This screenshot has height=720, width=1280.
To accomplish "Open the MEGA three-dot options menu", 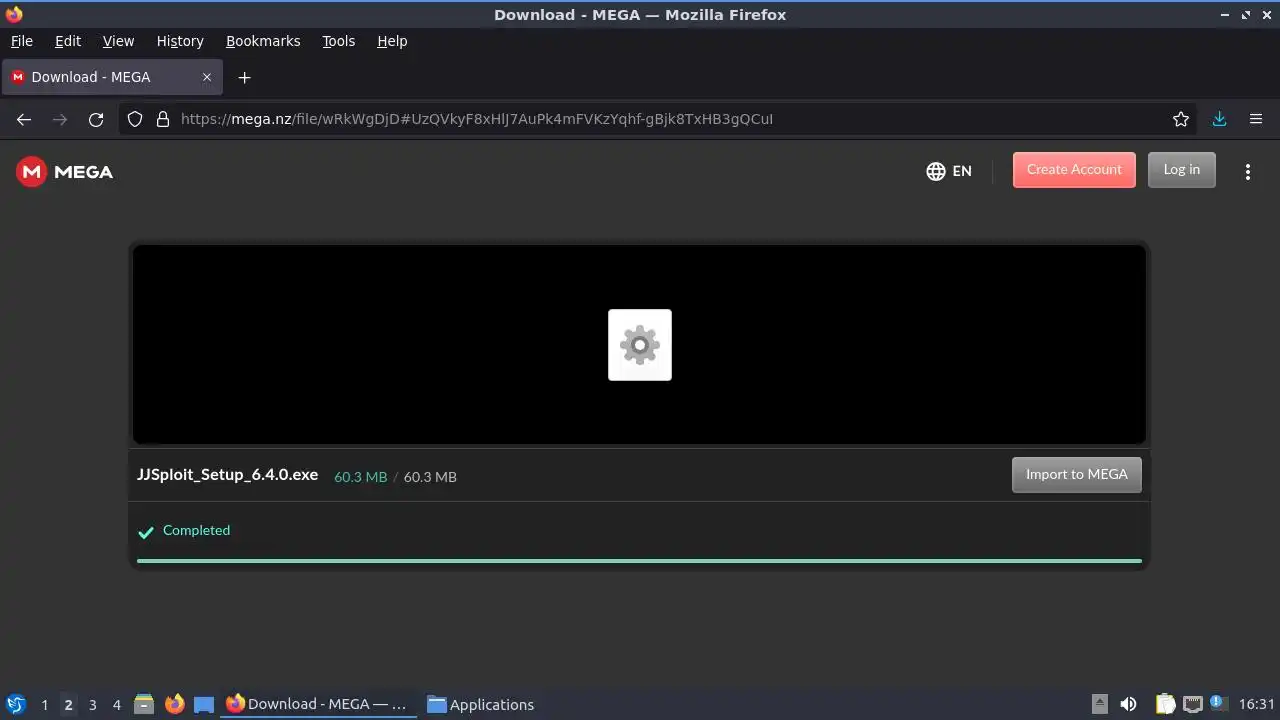I will (1247, 172).
